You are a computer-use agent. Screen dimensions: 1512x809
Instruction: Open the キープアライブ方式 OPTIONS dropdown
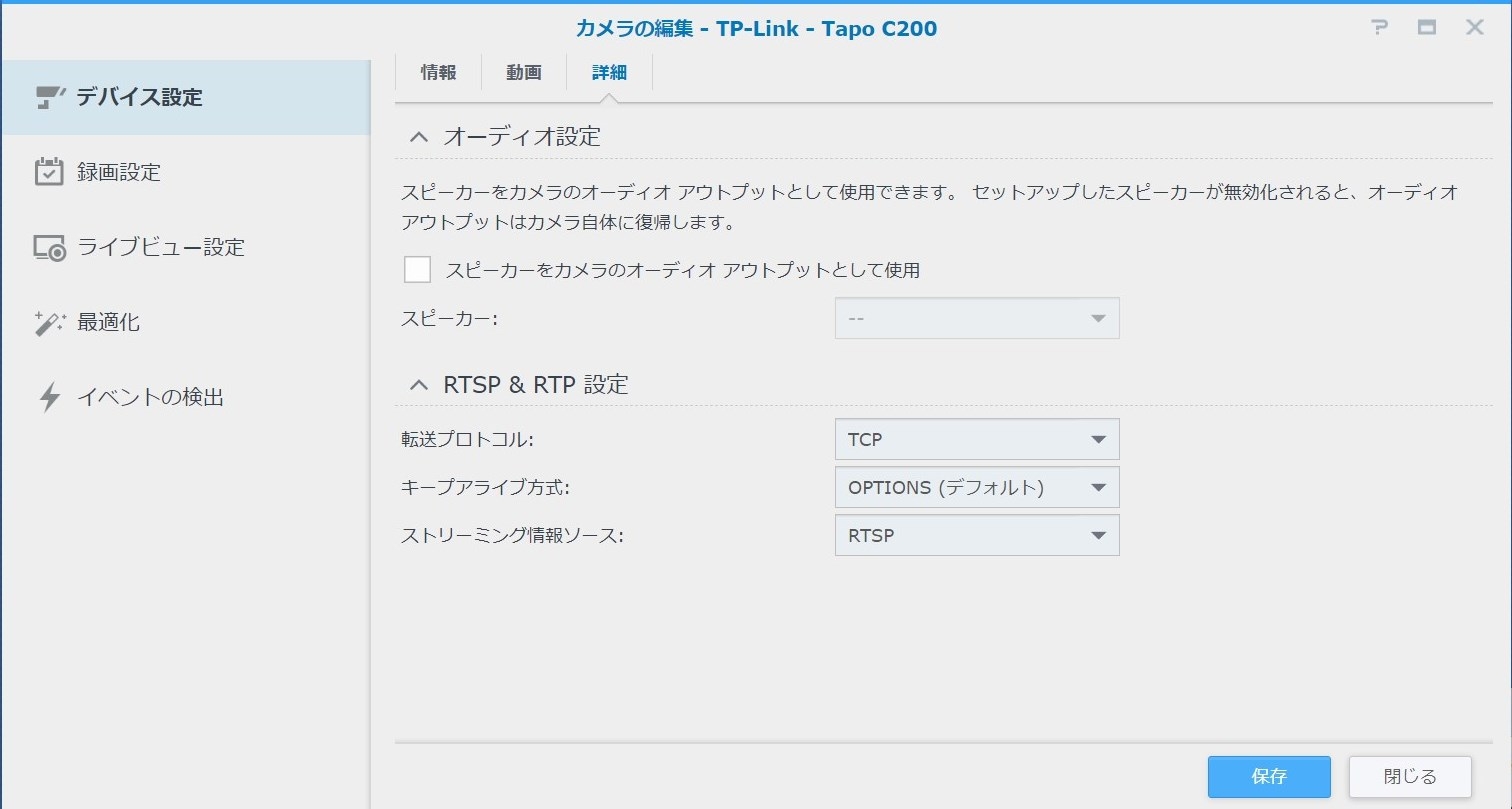(x=977, y=487)
